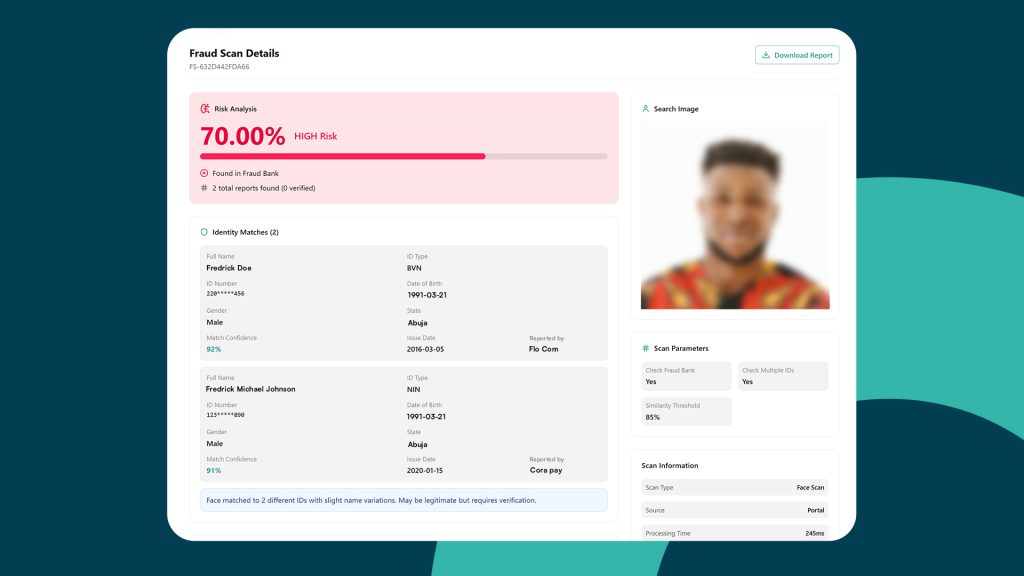The height and width of the screenshot is (576, 1024).
Task: Click the Search Image person icon
Action: pos(646,109)
